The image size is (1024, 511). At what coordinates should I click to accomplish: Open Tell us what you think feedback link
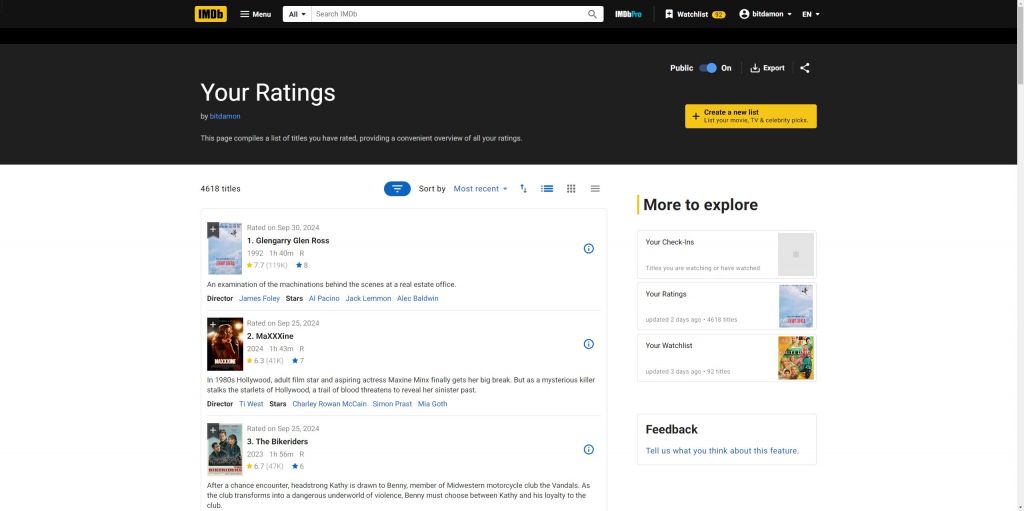pyautogui.click(x=722, y=451)
